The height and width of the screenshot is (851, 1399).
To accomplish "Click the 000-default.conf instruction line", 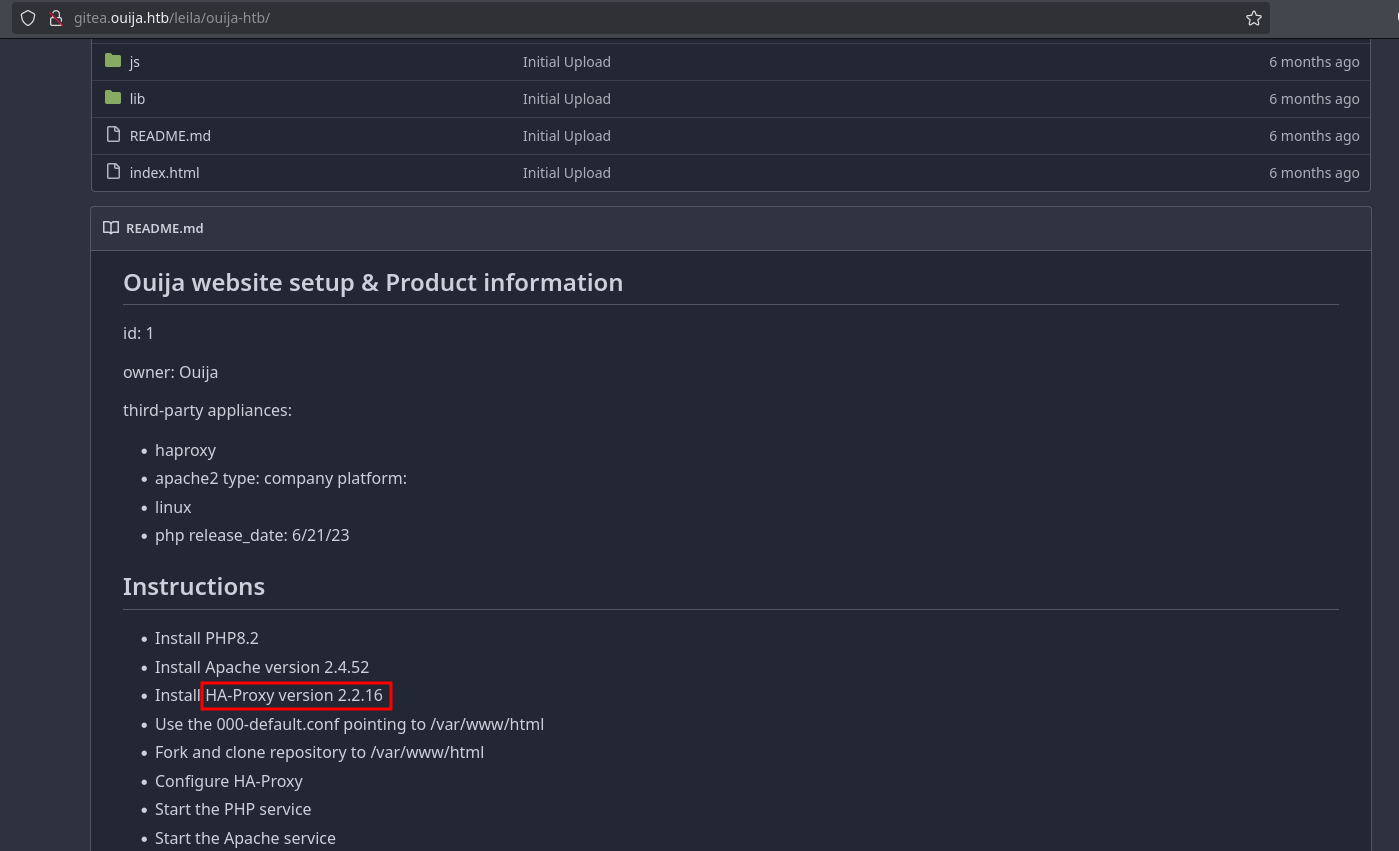I will pos(349,724).
